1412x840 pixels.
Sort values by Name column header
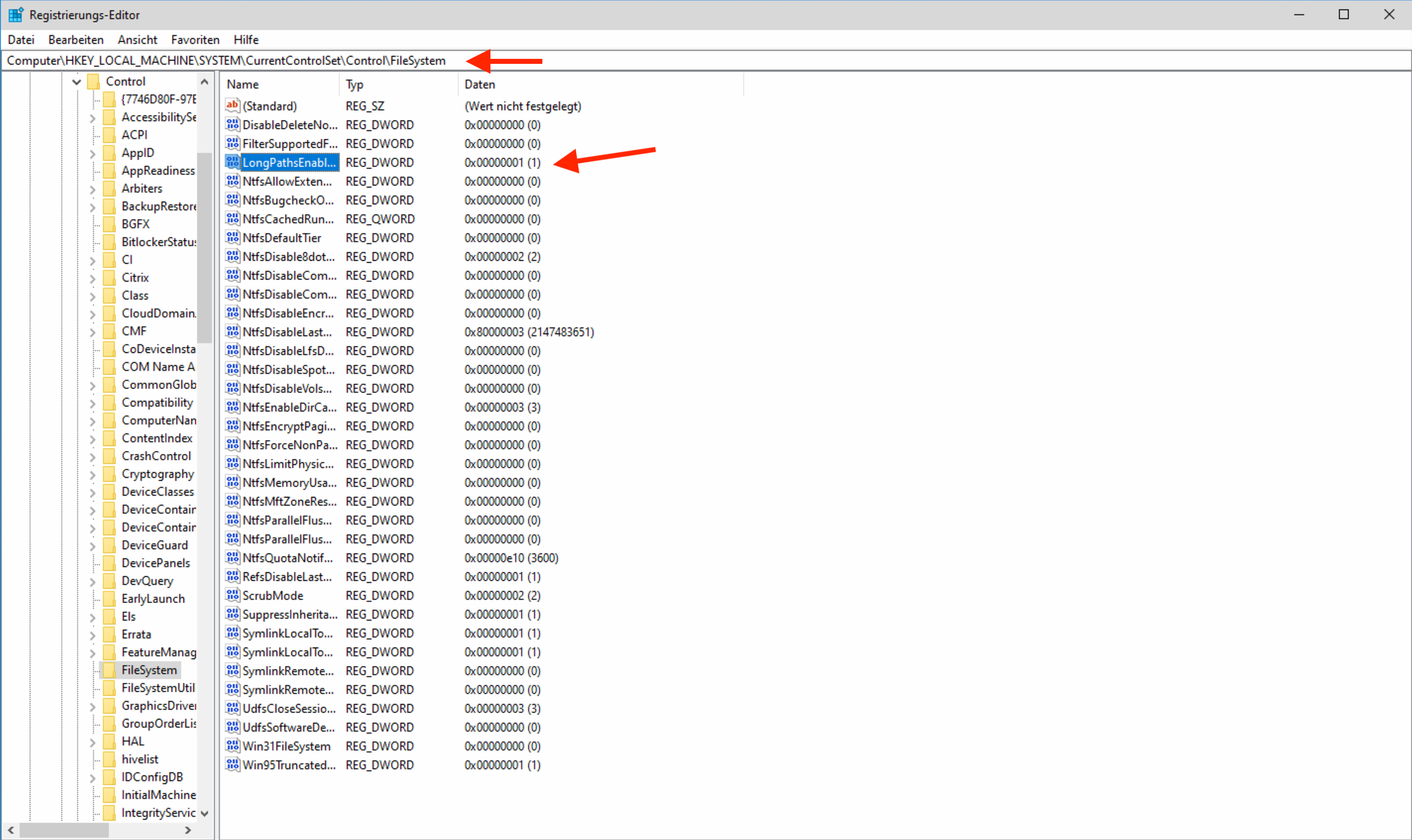[x=280, y=84]
